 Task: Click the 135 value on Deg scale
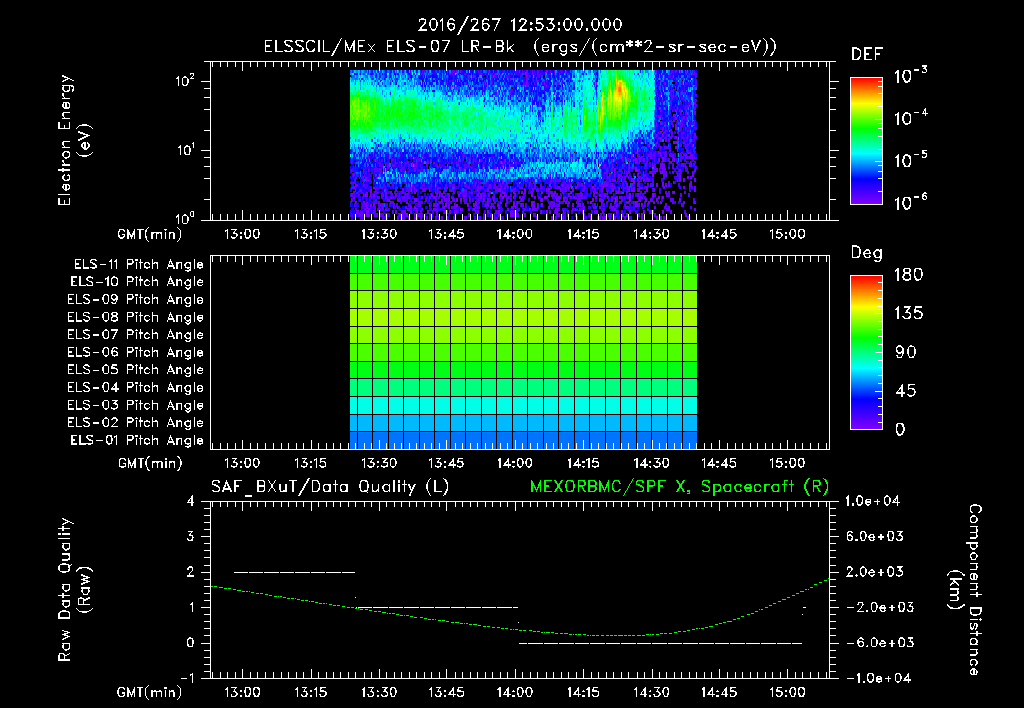click(x=908, y=313)
